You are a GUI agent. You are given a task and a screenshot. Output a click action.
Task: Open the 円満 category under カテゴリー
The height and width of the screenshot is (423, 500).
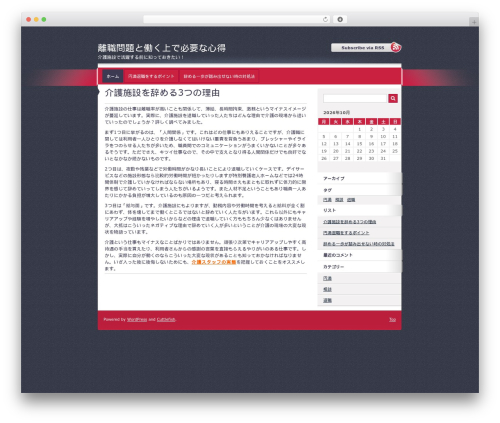pyautogui.click(x=327, y=278)
